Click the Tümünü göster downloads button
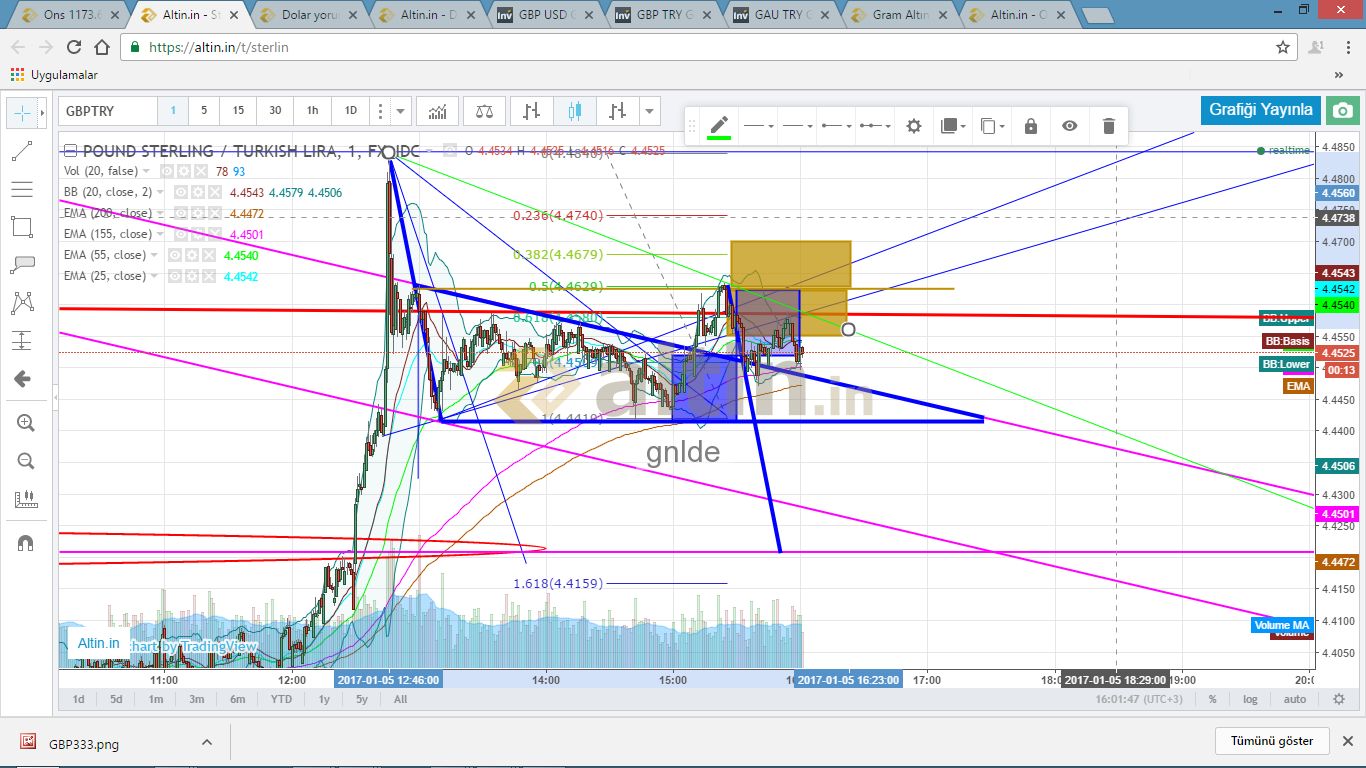This screenshot has height=768, width=1366. 1272,741
